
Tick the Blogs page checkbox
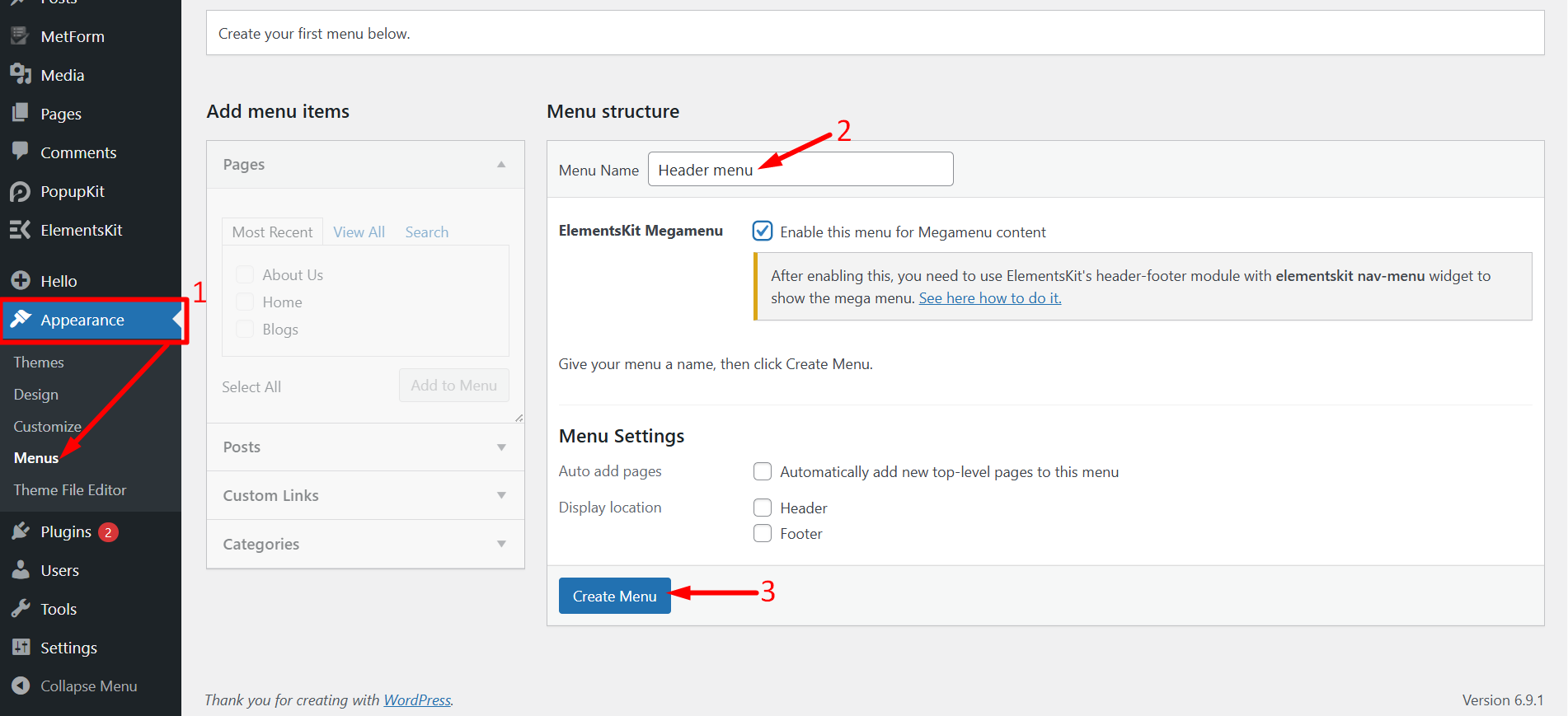[245, 329]
